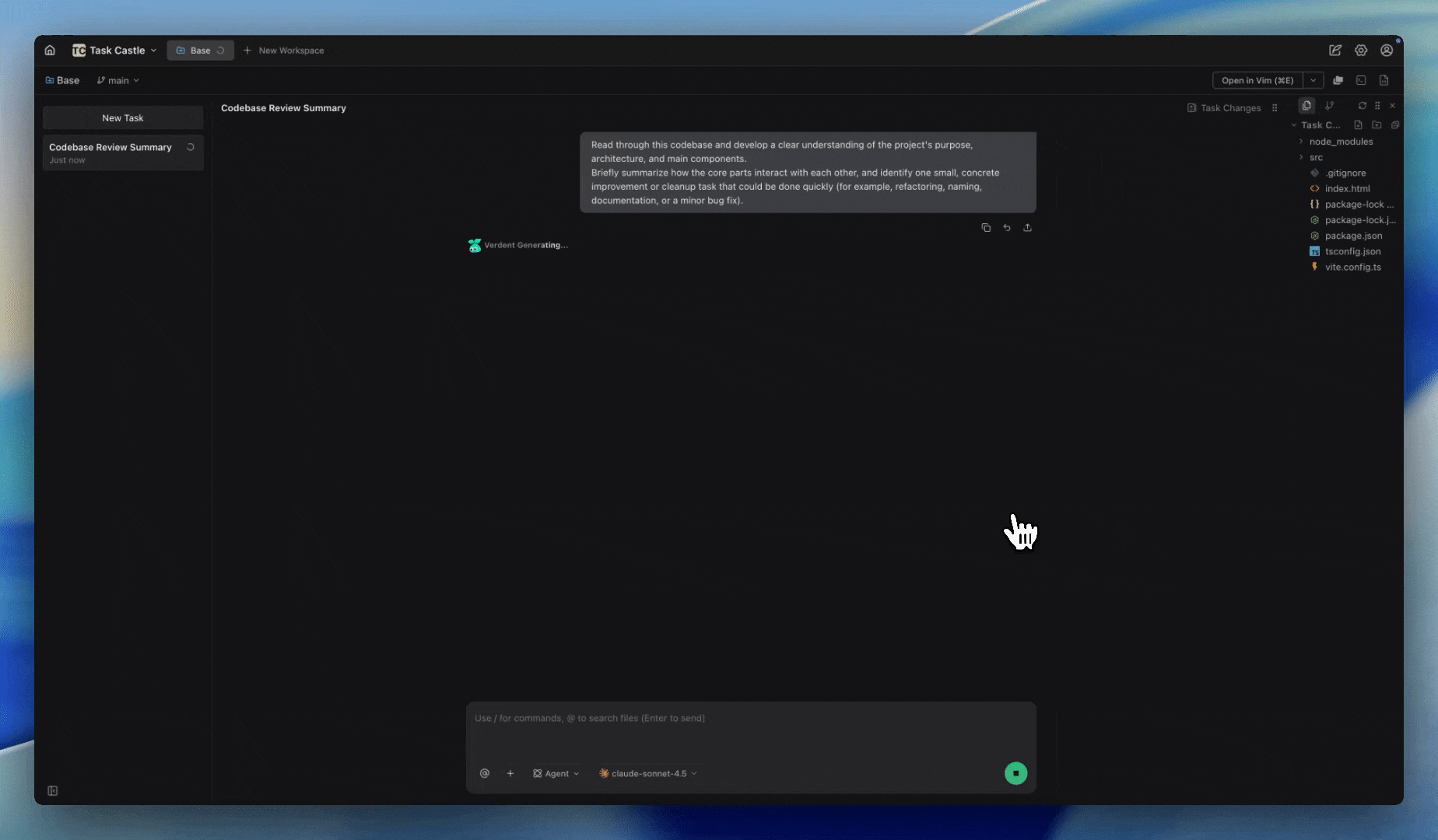Switch to the Base workspace tab
1438x840 pixels.
click(200, 51)
